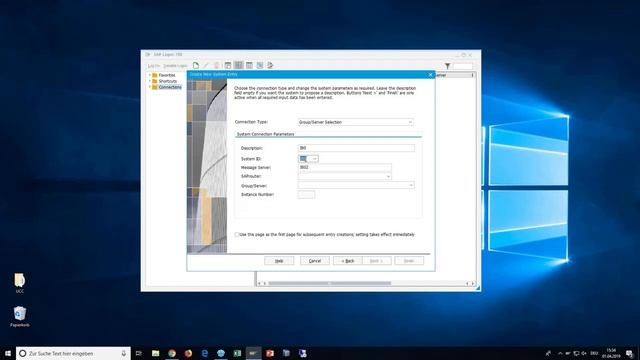Open the notification center in the taskbar
The width and height of the screenshot is (640, 360).
[629, 353]
